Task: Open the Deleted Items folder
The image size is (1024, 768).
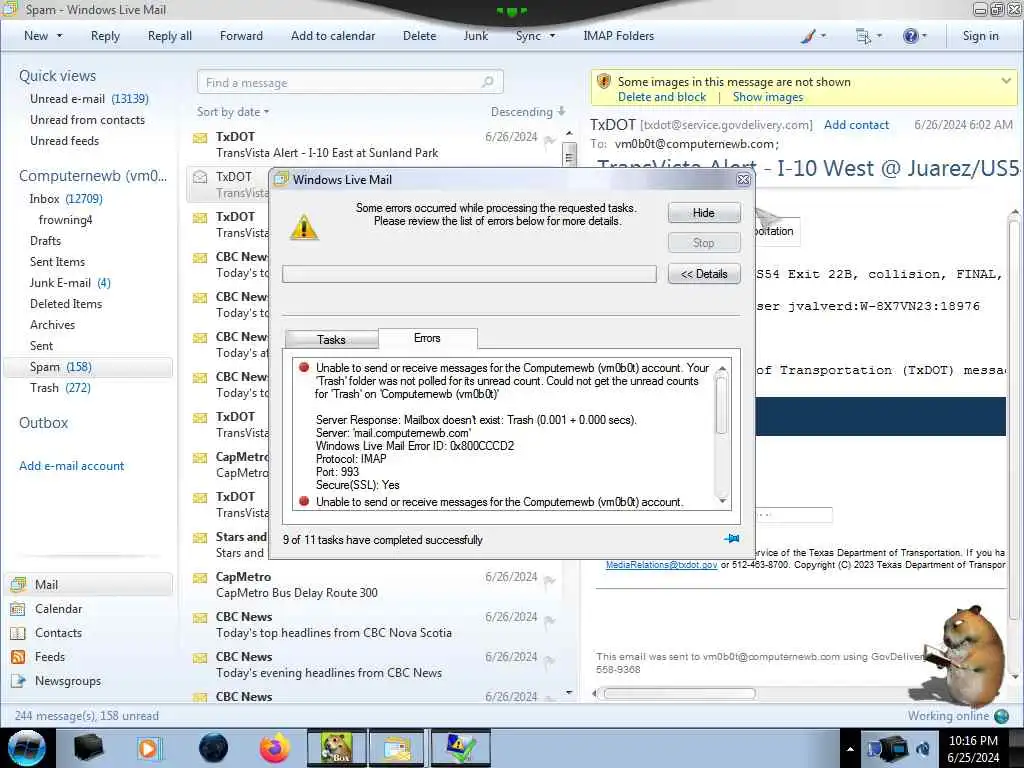Action: point(66,304)
